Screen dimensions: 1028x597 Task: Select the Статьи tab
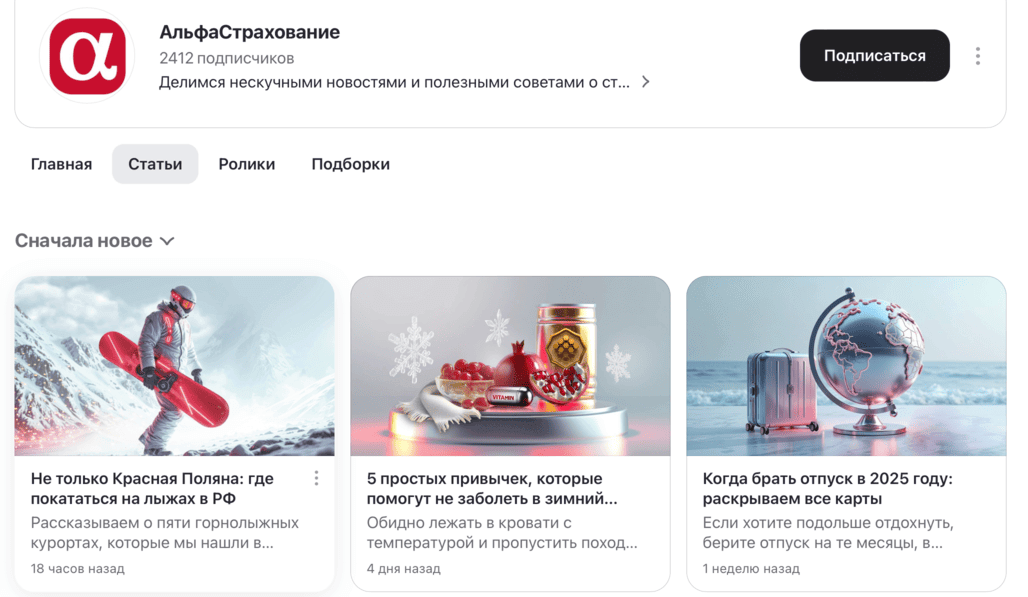click(155, 164)
